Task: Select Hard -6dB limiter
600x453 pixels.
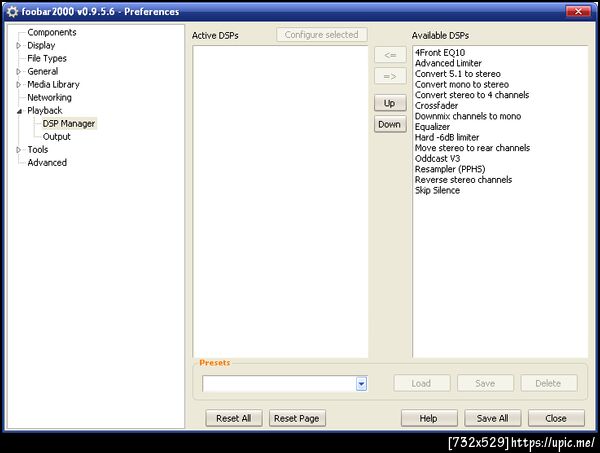Action: coord(447,137)
